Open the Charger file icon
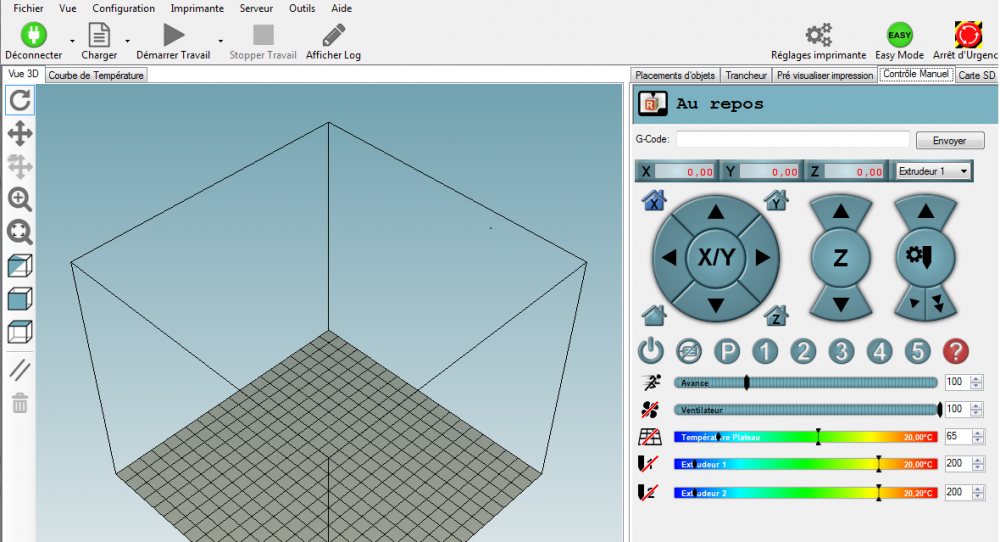This screenshot has width=1000, height=542. coord(99,35)
